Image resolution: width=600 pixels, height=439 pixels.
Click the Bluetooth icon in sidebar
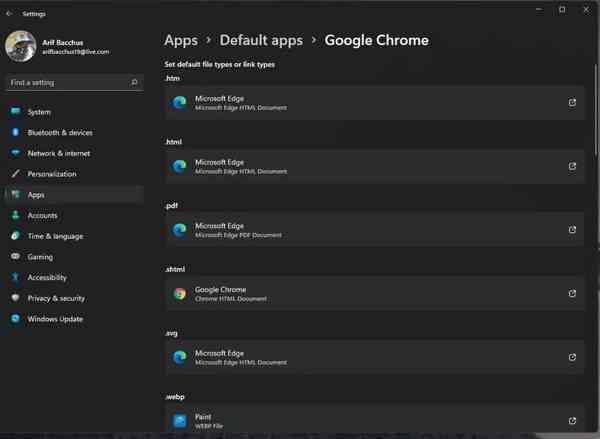[15, 132]
